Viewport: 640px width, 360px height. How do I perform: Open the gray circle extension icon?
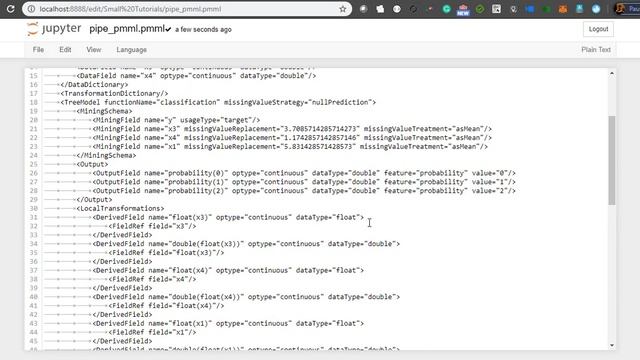(x=363, y=9)
